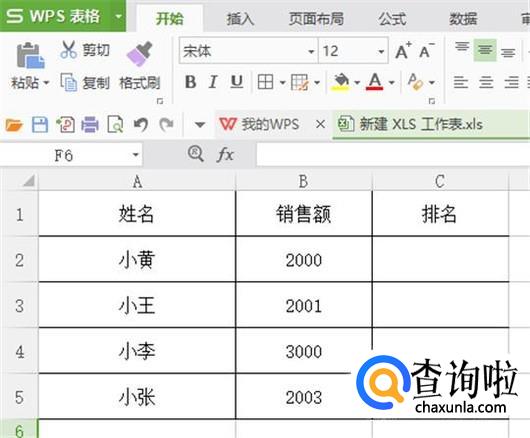The image size is (530, 438).
Task: Expand the font name dropdown
Action: coord(311,52)
